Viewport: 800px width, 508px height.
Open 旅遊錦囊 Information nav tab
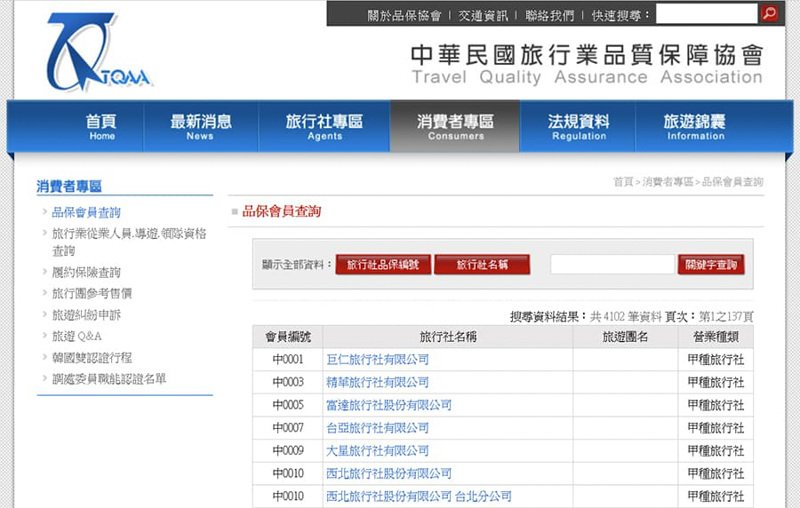(695, 126)
